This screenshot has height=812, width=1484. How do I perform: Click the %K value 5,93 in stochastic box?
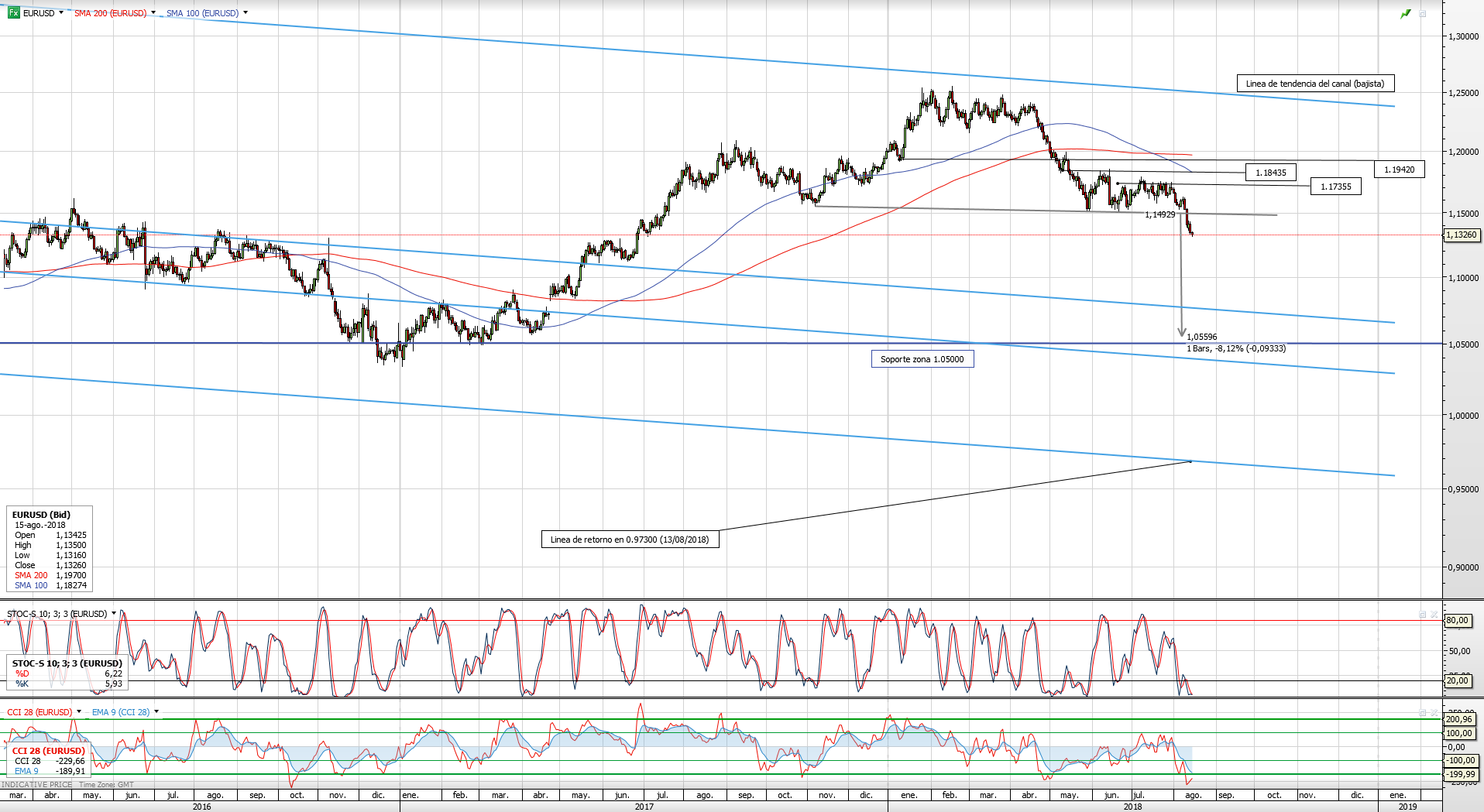pyautogui.click(x=114, y=684)
